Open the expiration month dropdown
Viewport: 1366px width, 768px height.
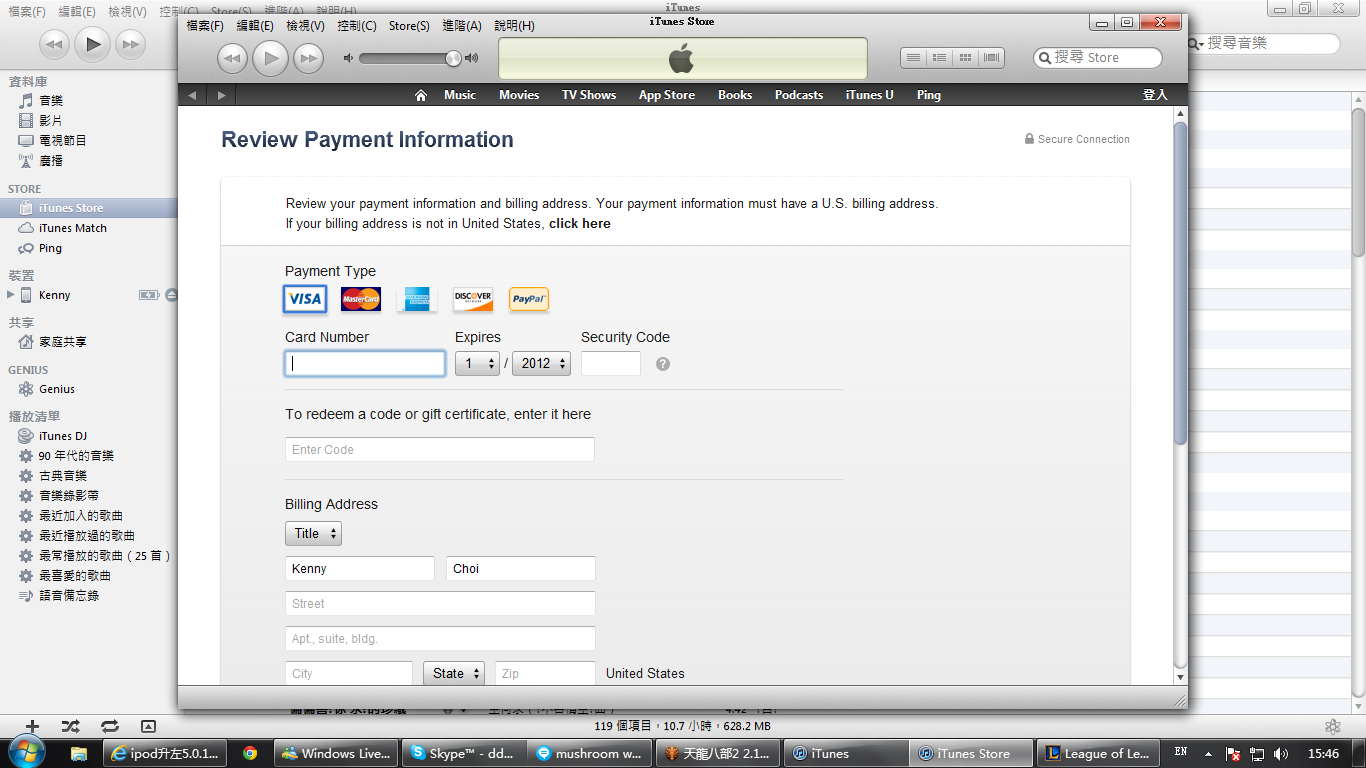(478, 364)
